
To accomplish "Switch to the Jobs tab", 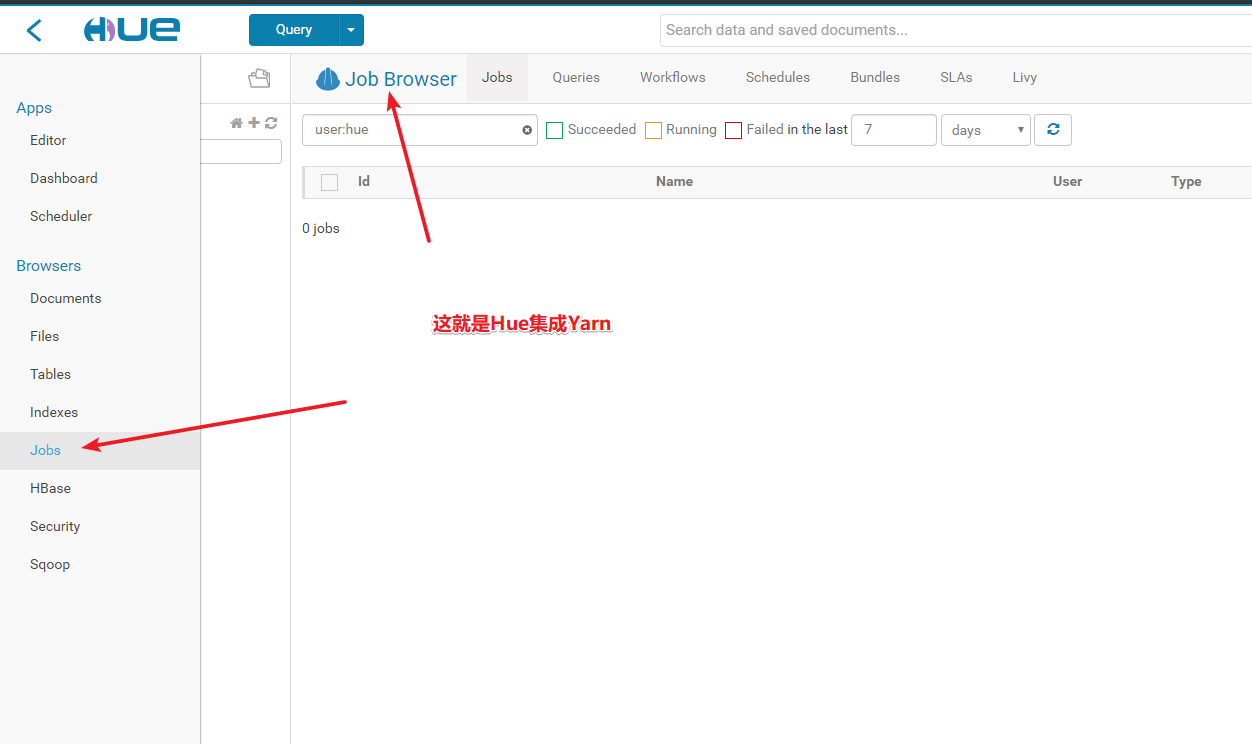I will tap(497, 77).
